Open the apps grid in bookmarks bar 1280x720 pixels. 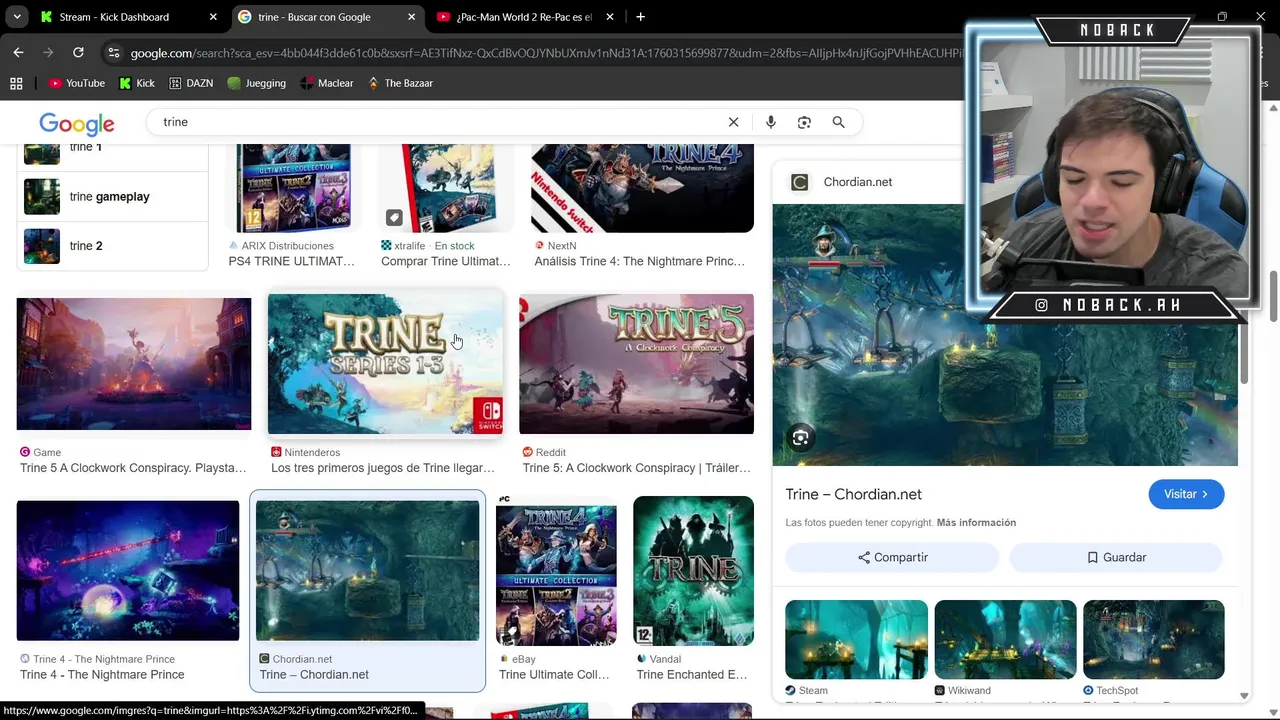pyautogui.click(x=16, y=83)
